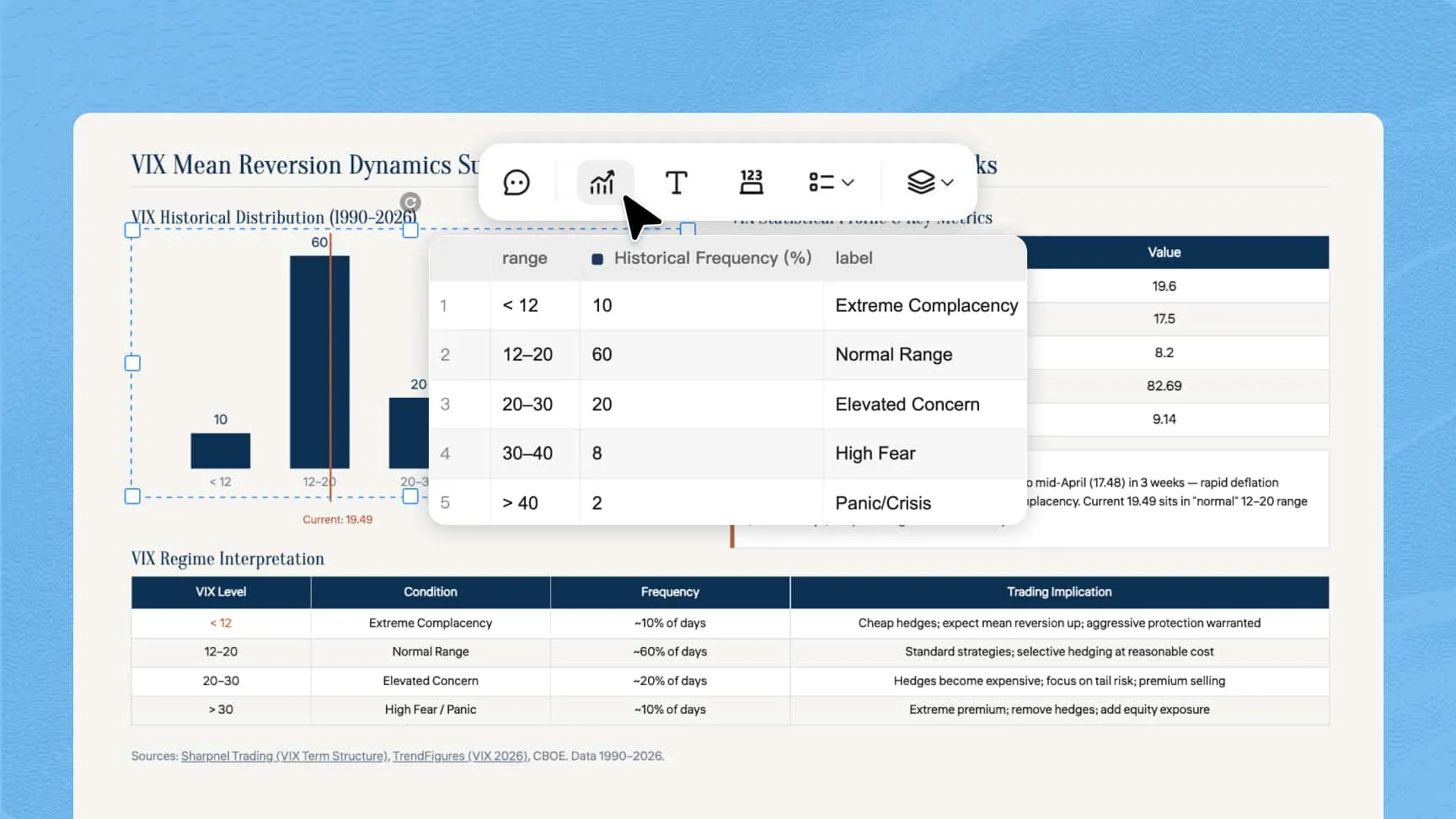The height and width of the screenshot is (819, 1456).
Task: Click the 'Value' column header
Action: point(1164,252)
